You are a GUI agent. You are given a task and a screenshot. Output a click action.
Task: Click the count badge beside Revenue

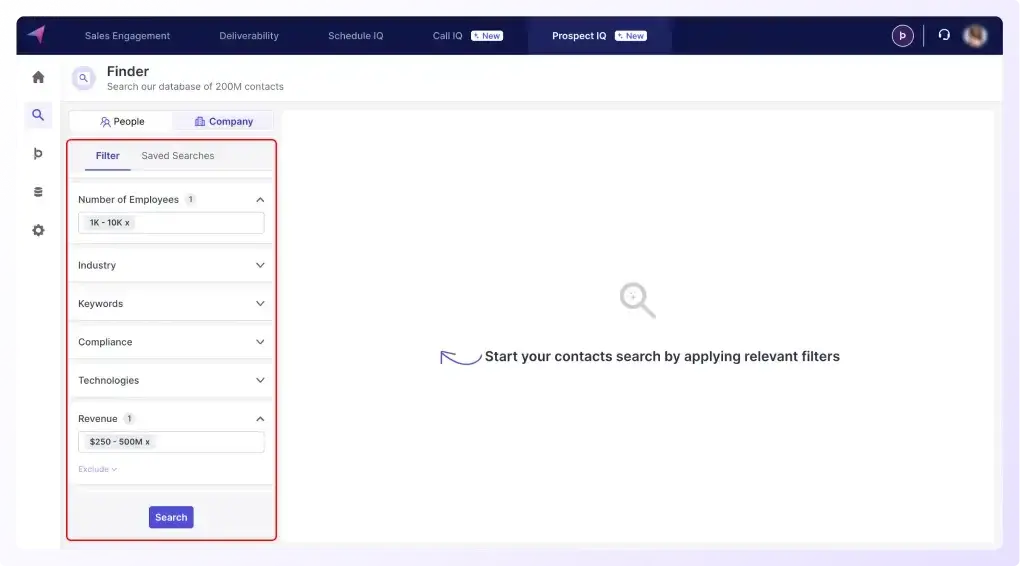click(x=129, y=419)
